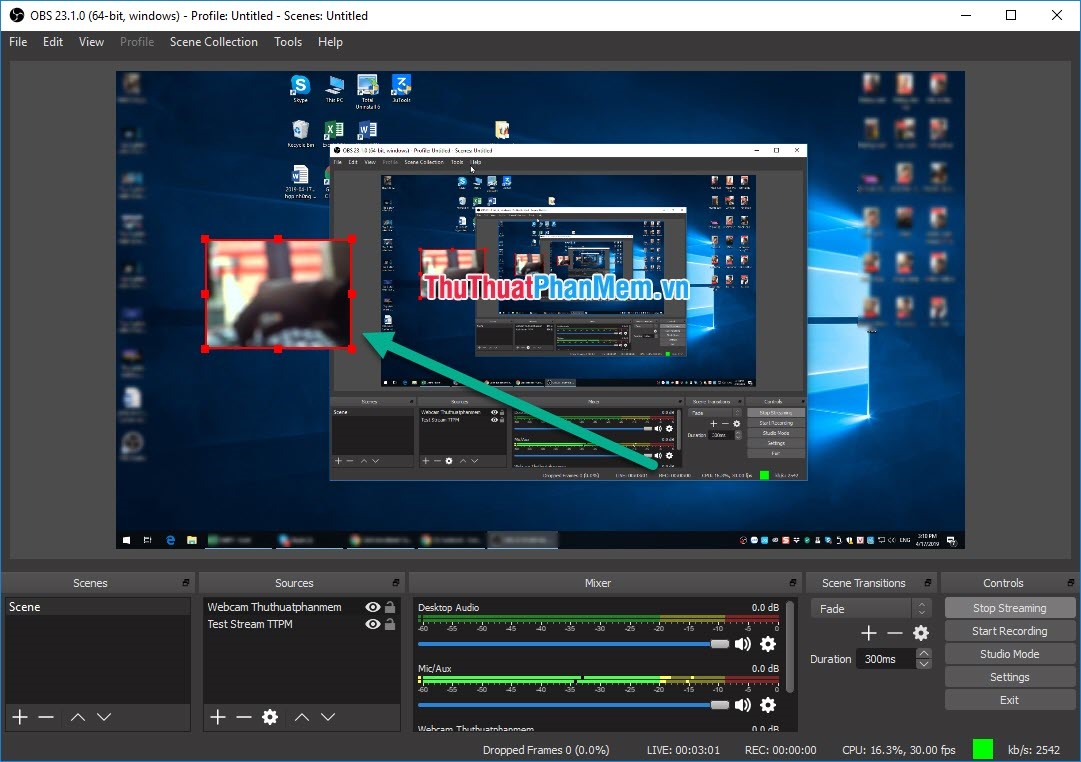Move selected source up with the arrow icon
This screenshot has height=762, width=1081.
pyautogui.click(x=301, y=716)
